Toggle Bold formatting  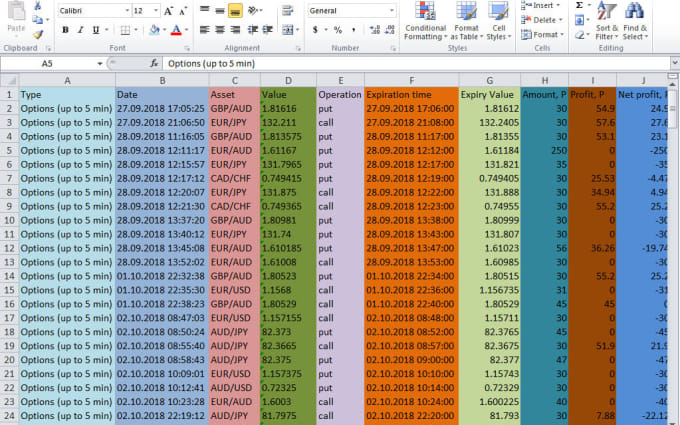[x=65, y=30]
